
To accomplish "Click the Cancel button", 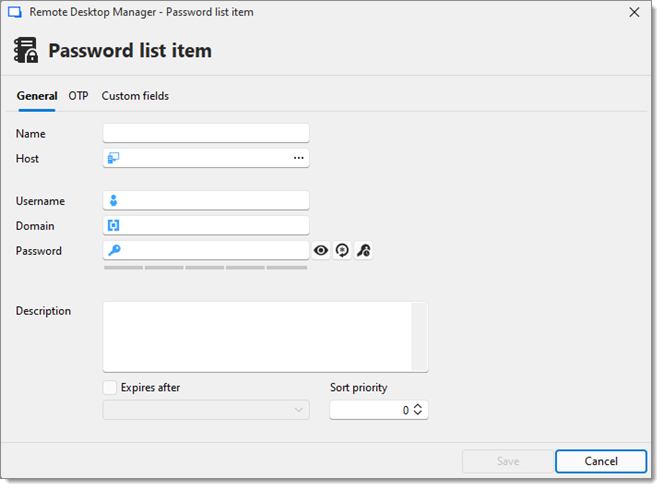I will click(x=601, y=461).
